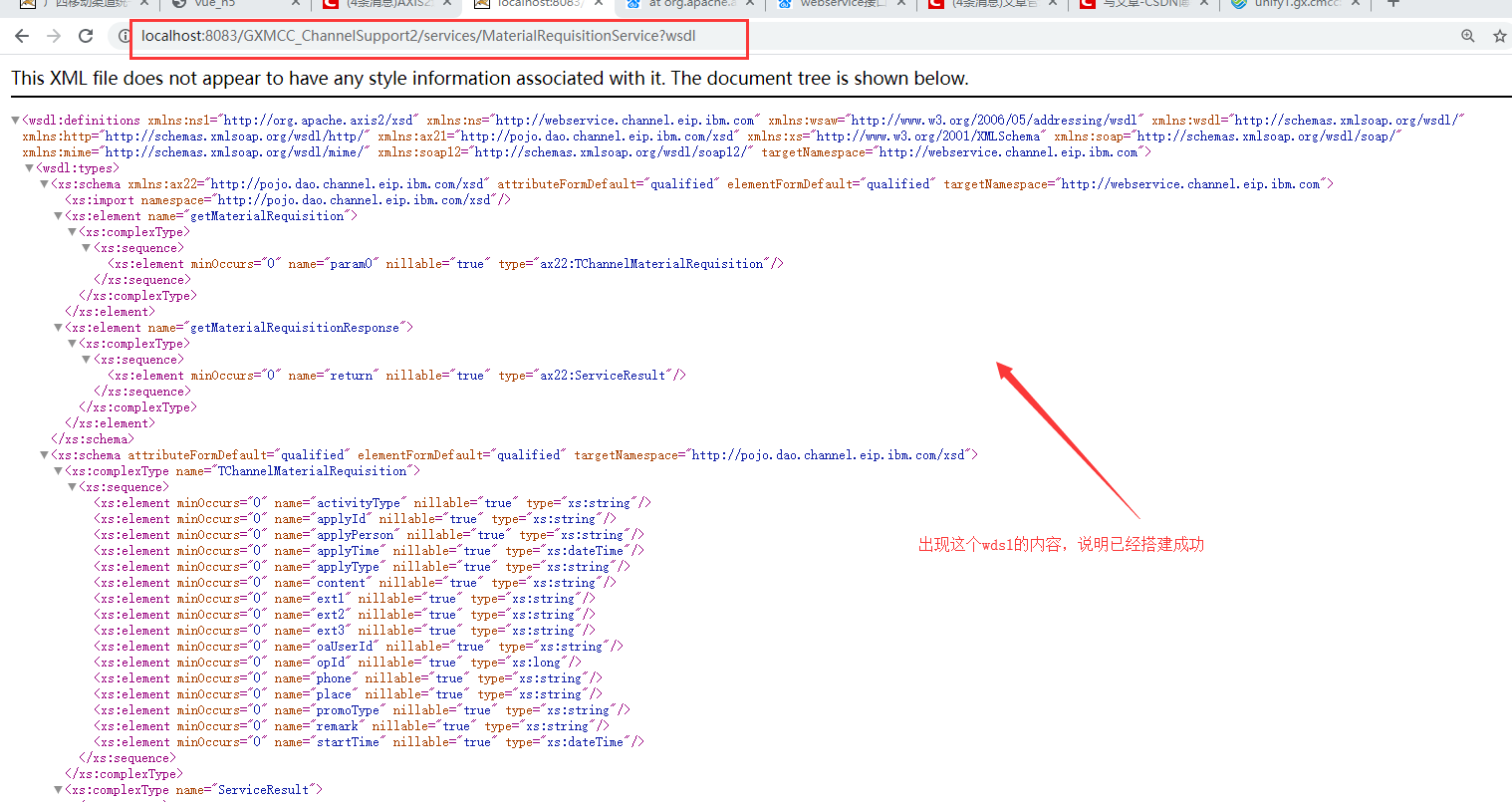The image size is (1512, 802).
Task: Collapse xs:sequence under TChannelMaterialRequisition
Action: [72, 487]
